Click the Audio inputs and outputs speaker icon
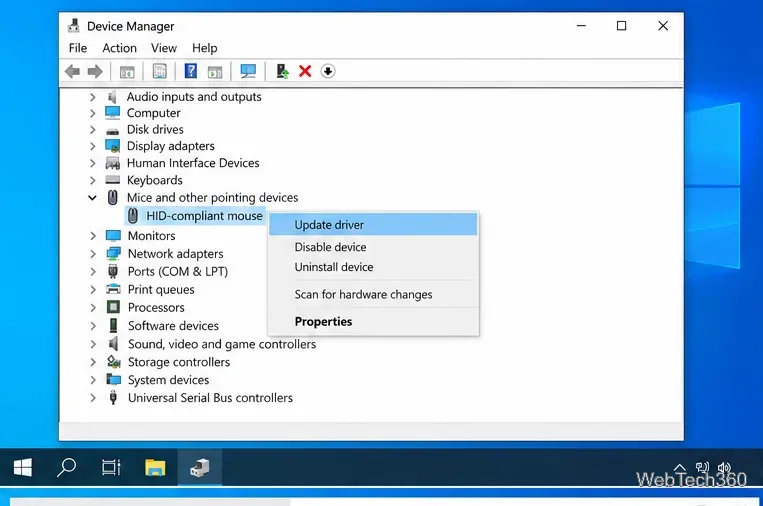The width and height of the screenshot is (763, 506). point(112,97)
